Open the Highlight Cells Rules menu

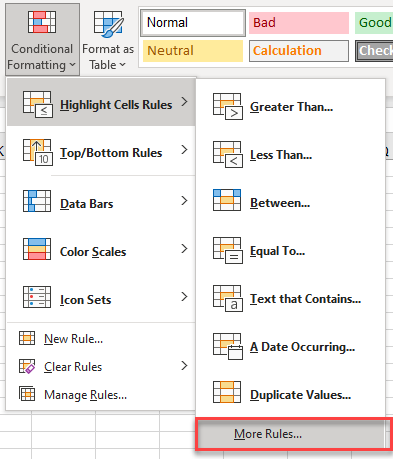point(101,102)
